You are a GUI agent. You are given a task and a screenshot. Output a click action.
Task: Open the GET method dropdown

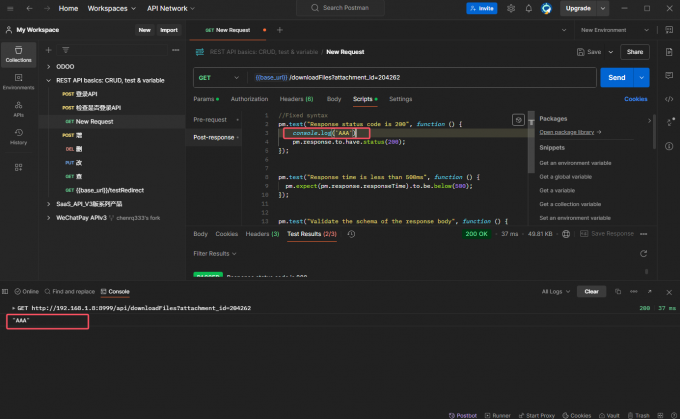point(219,78)
